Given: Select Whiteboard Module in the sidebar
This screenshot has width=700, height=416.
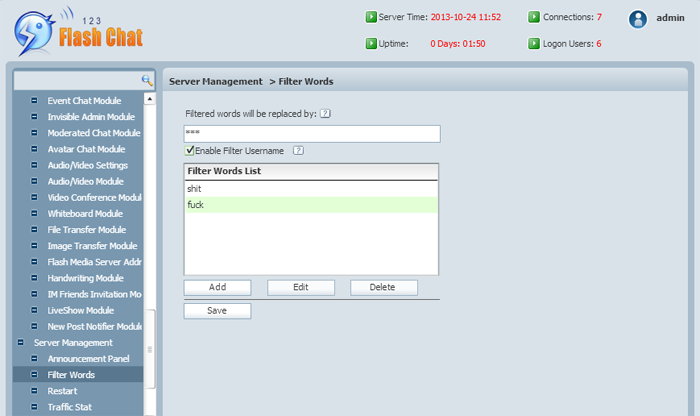Looking at the screenshot, I should 84,213.
